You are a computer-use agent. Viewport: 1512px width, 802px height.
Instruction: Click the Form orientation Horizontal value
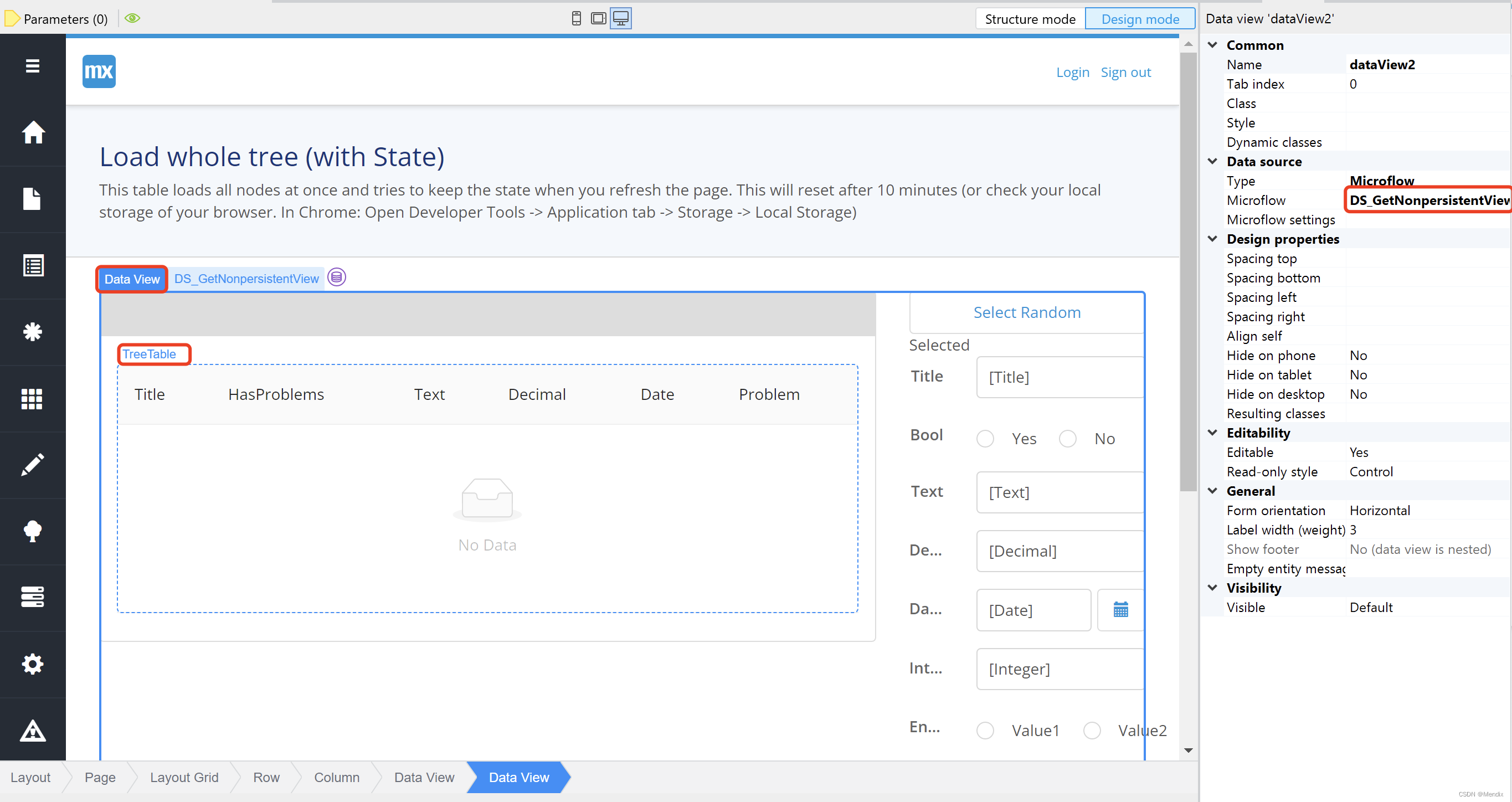click(1379, 510)
